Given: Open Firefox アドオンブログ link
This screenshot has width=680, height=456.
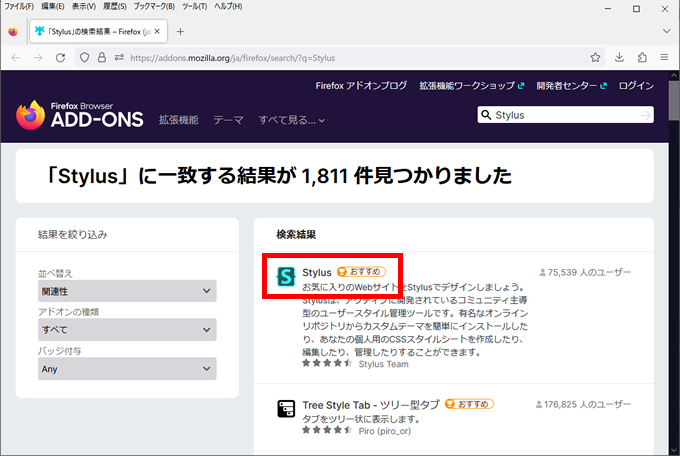Looking at the screenshot, I should [x=361, y=86].
